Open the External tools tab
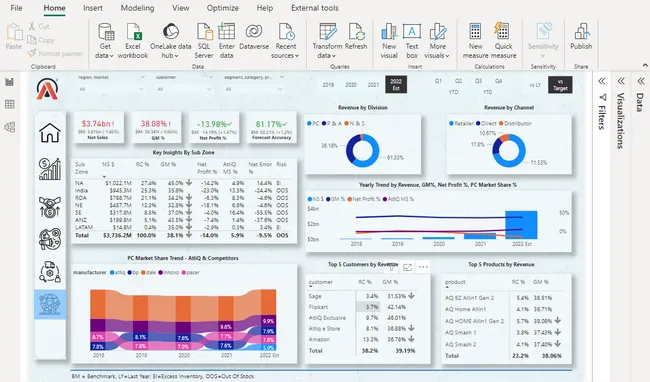The width and height of the screenshot is (650, 382). (315, 8)
